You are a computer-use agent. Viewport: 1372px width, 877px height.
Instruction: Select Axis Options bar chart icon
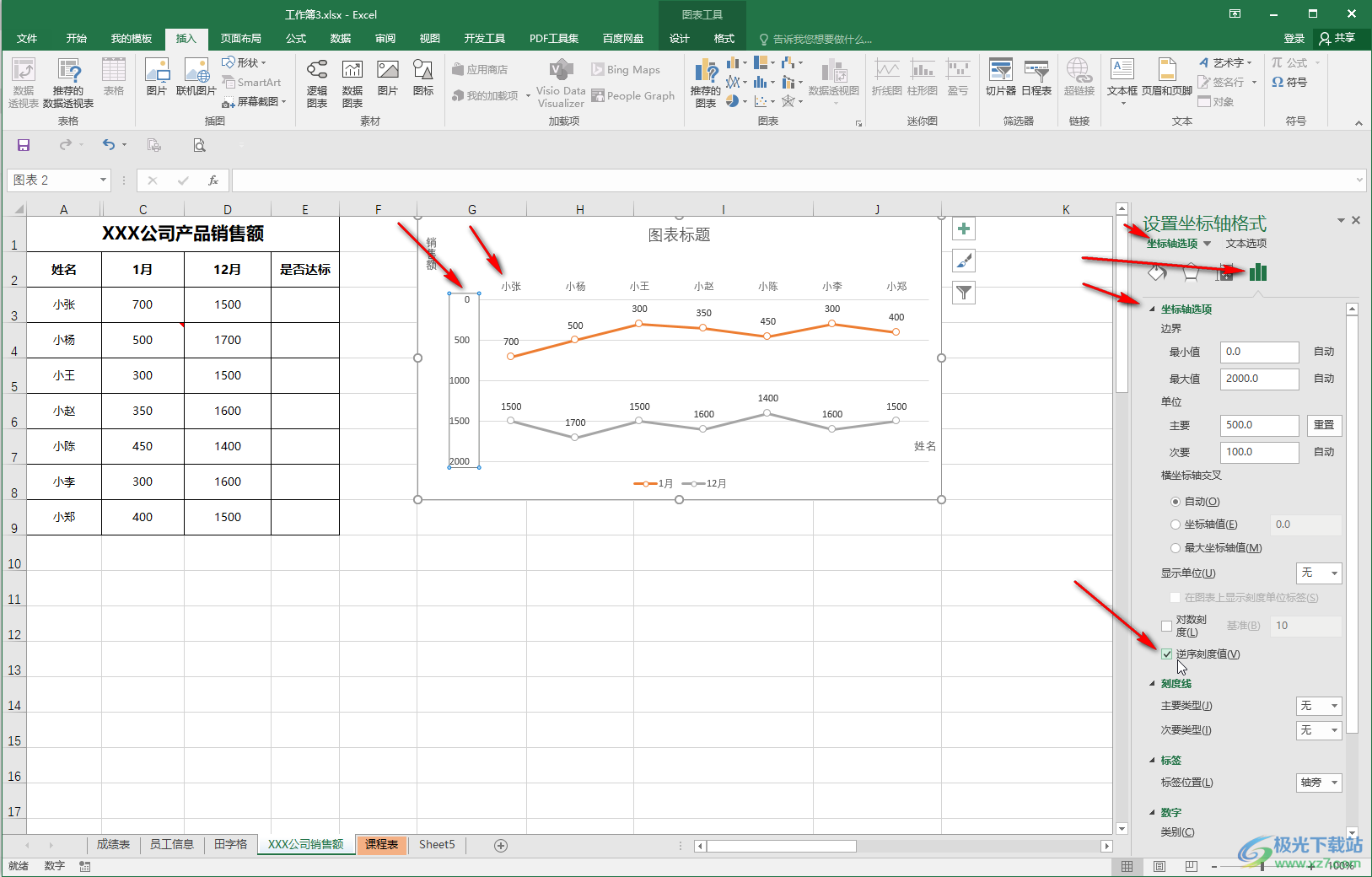click(1258, 272)
